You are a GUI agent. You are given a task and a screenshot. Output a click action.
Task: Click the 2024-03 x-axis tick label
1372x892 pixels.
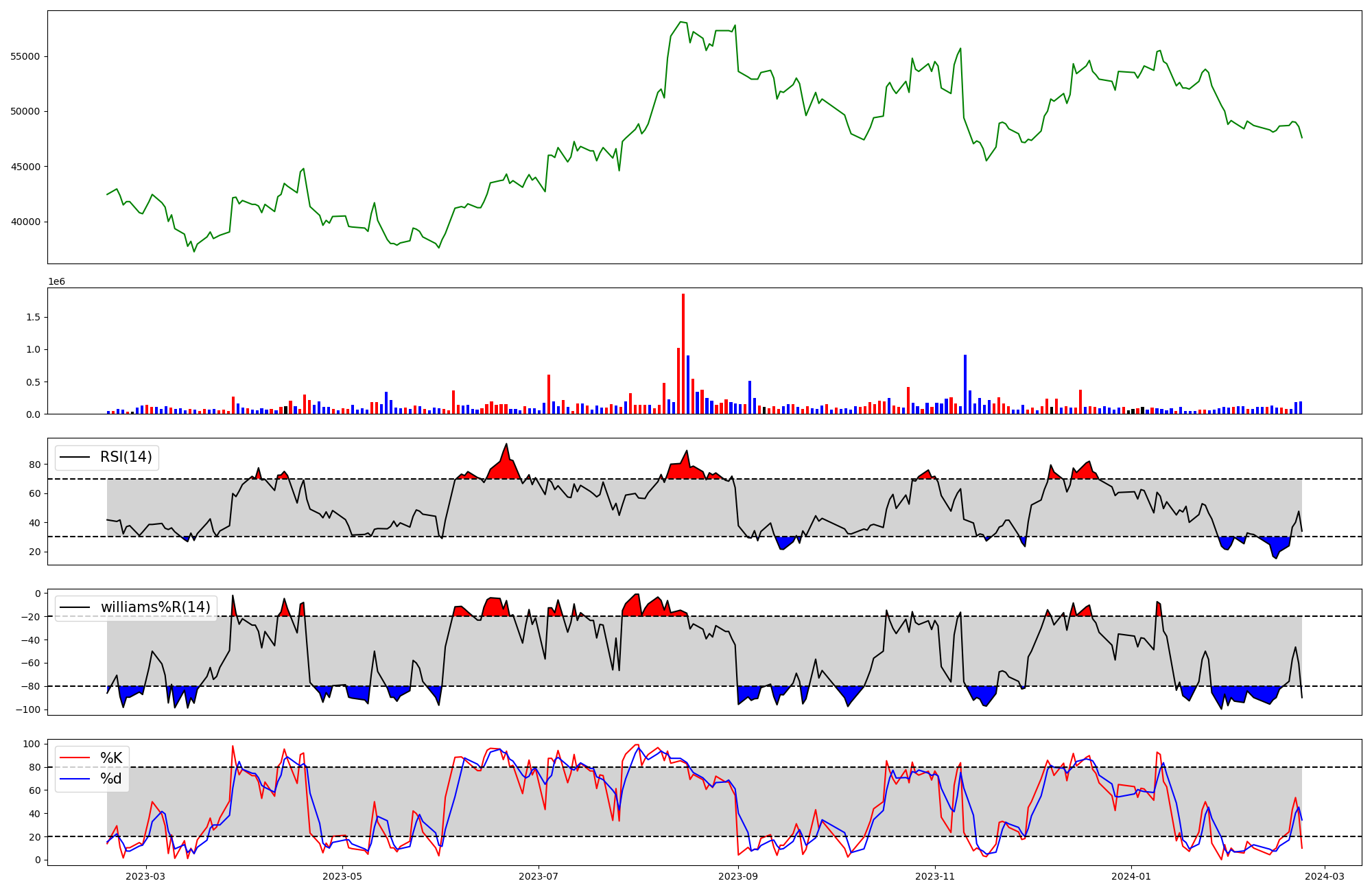(1324, 876)
